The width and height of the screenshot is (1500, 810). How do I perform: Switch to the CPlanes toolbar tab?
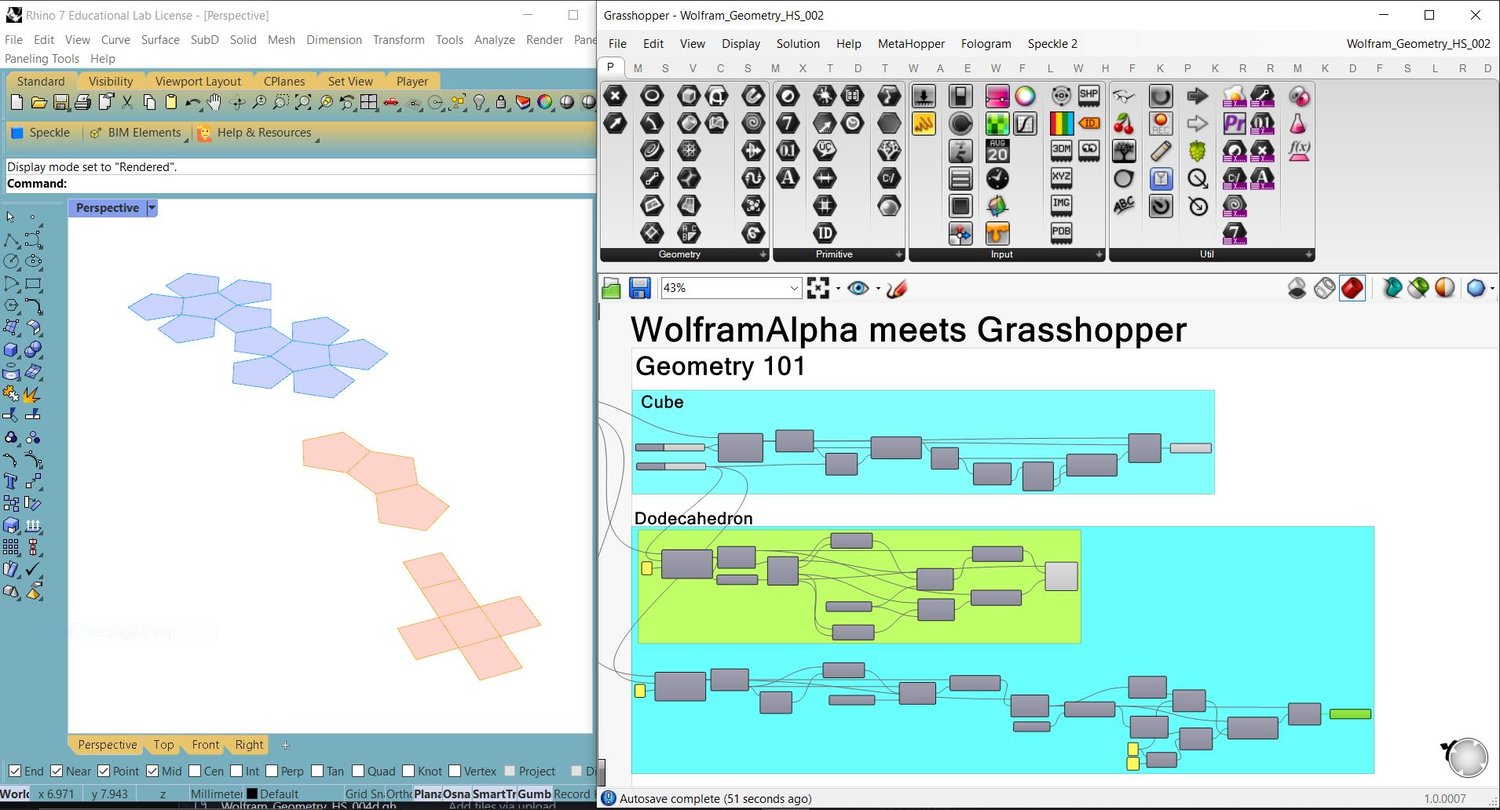click(285, 81)
